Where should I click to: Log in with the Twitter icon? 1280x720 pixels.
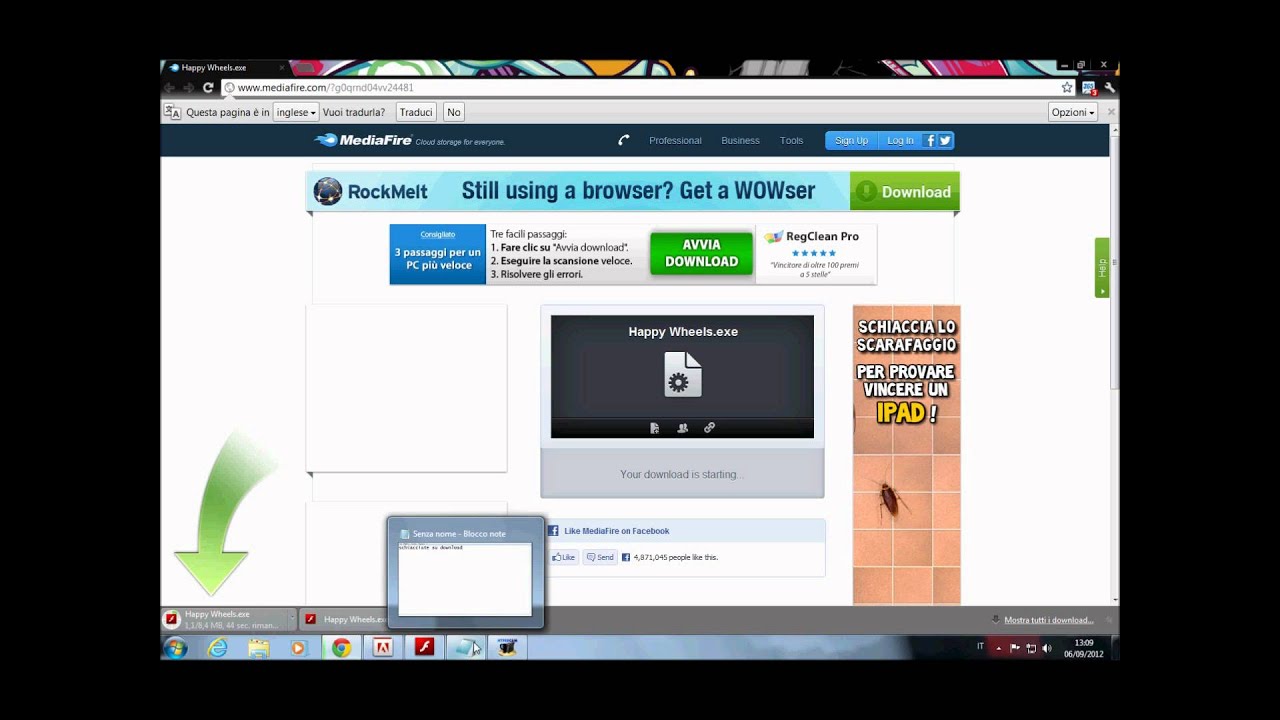[x=944, y=140]
